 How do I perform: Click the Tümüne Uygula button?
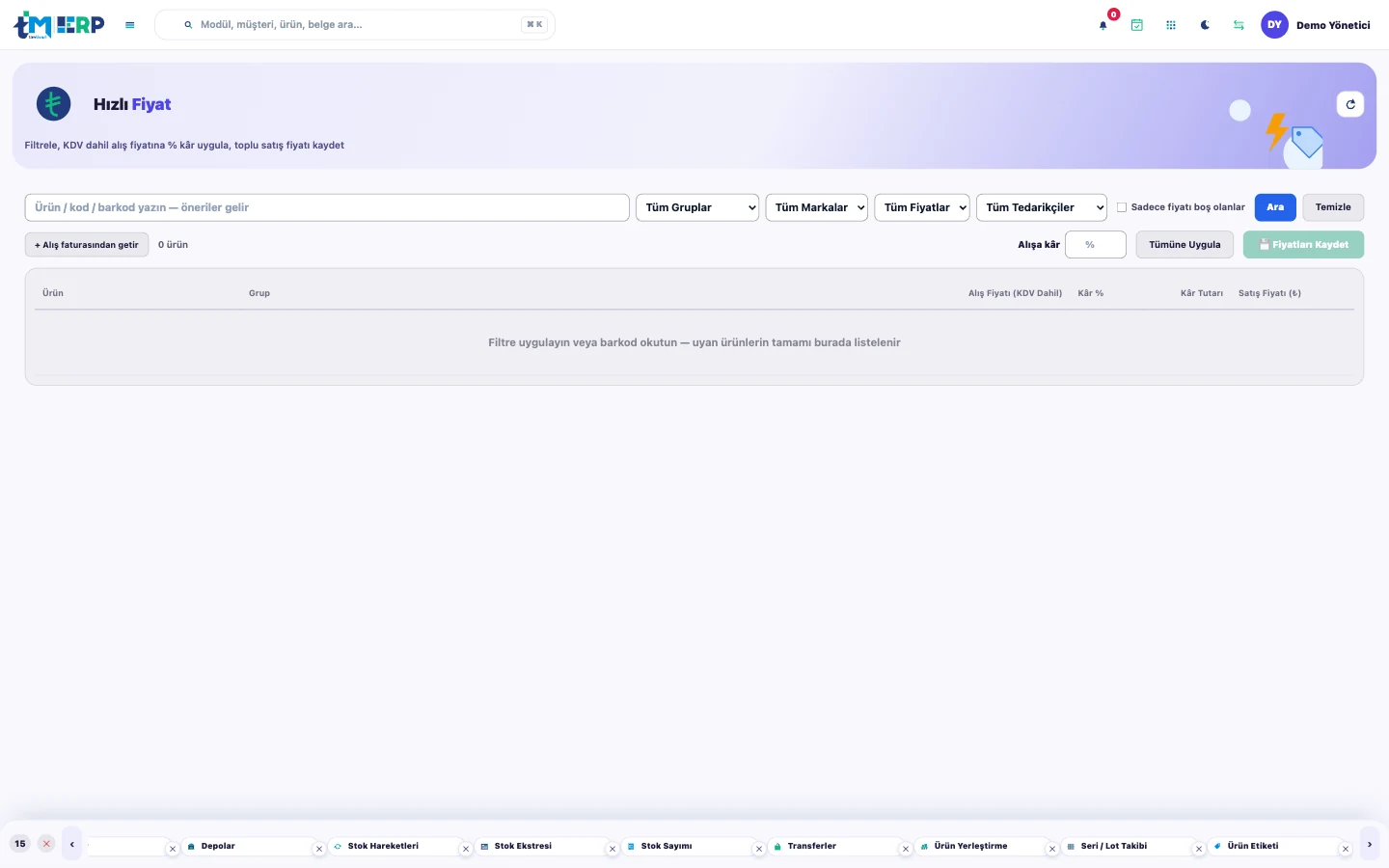click(x=1185, y=245)
